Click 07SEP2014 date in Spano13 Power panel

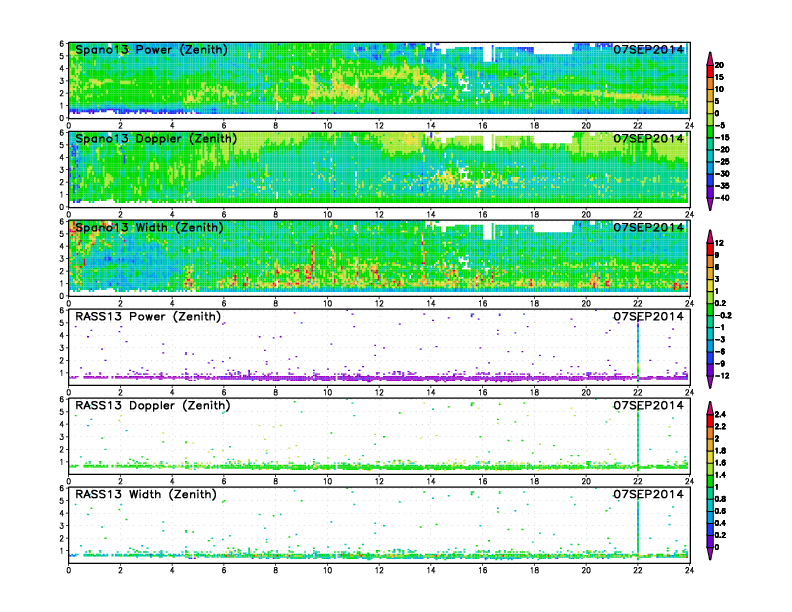649,50
